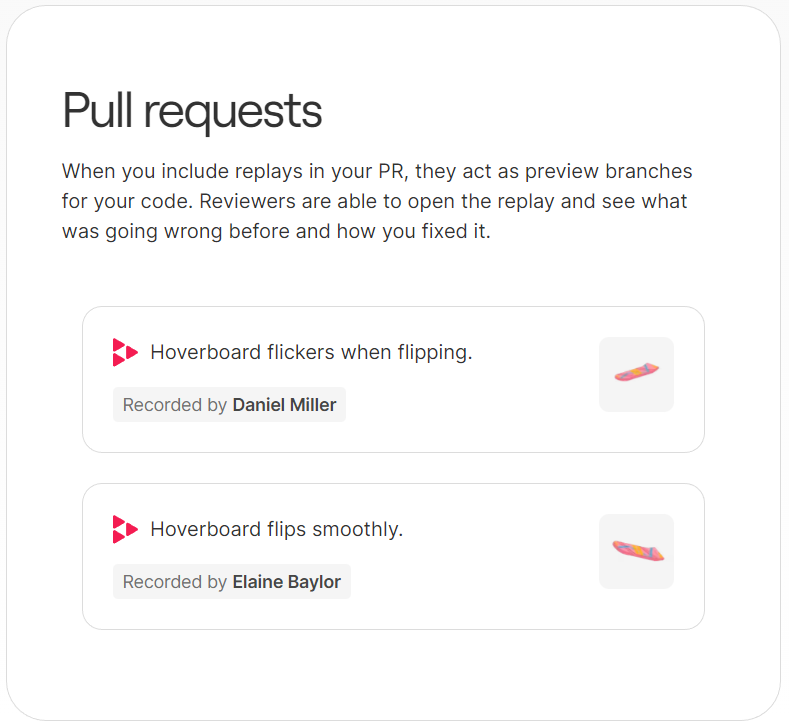Click the Replay logo beside Hoverboard flips smoothly
This screenshot has width=789, height=726.
point(125,529)
